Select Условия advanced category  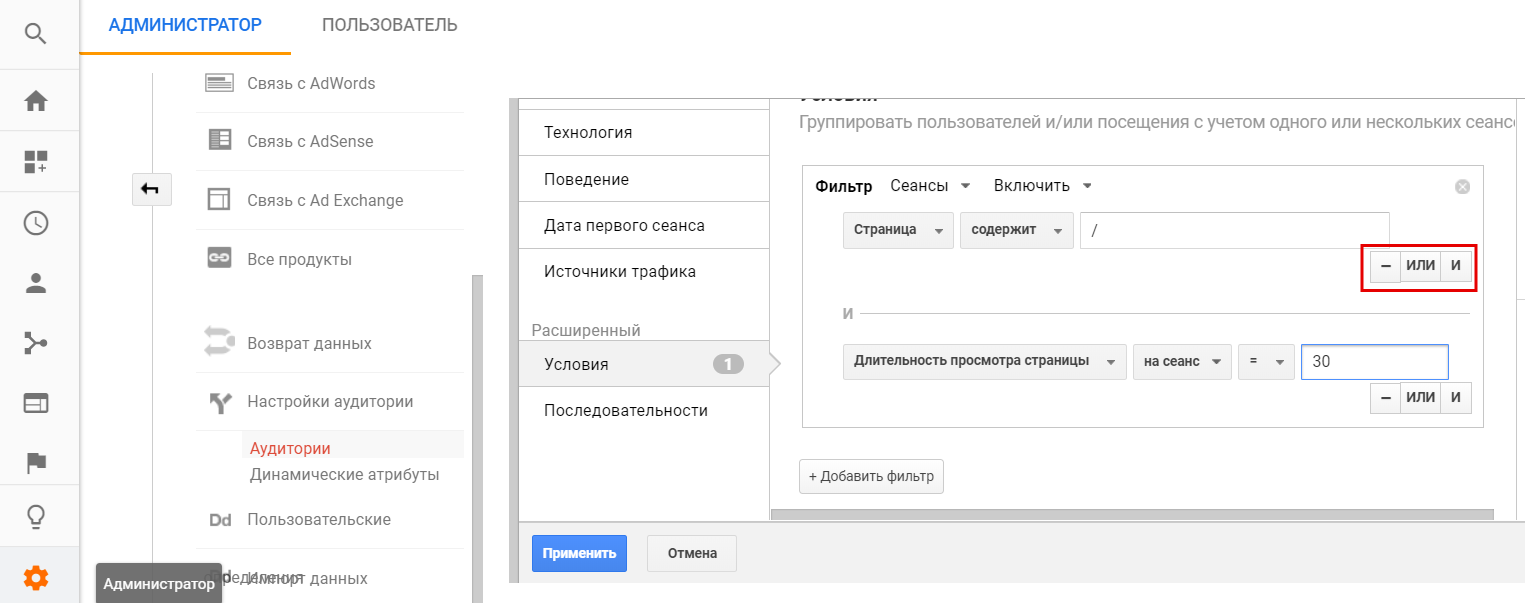click(644, 364)
